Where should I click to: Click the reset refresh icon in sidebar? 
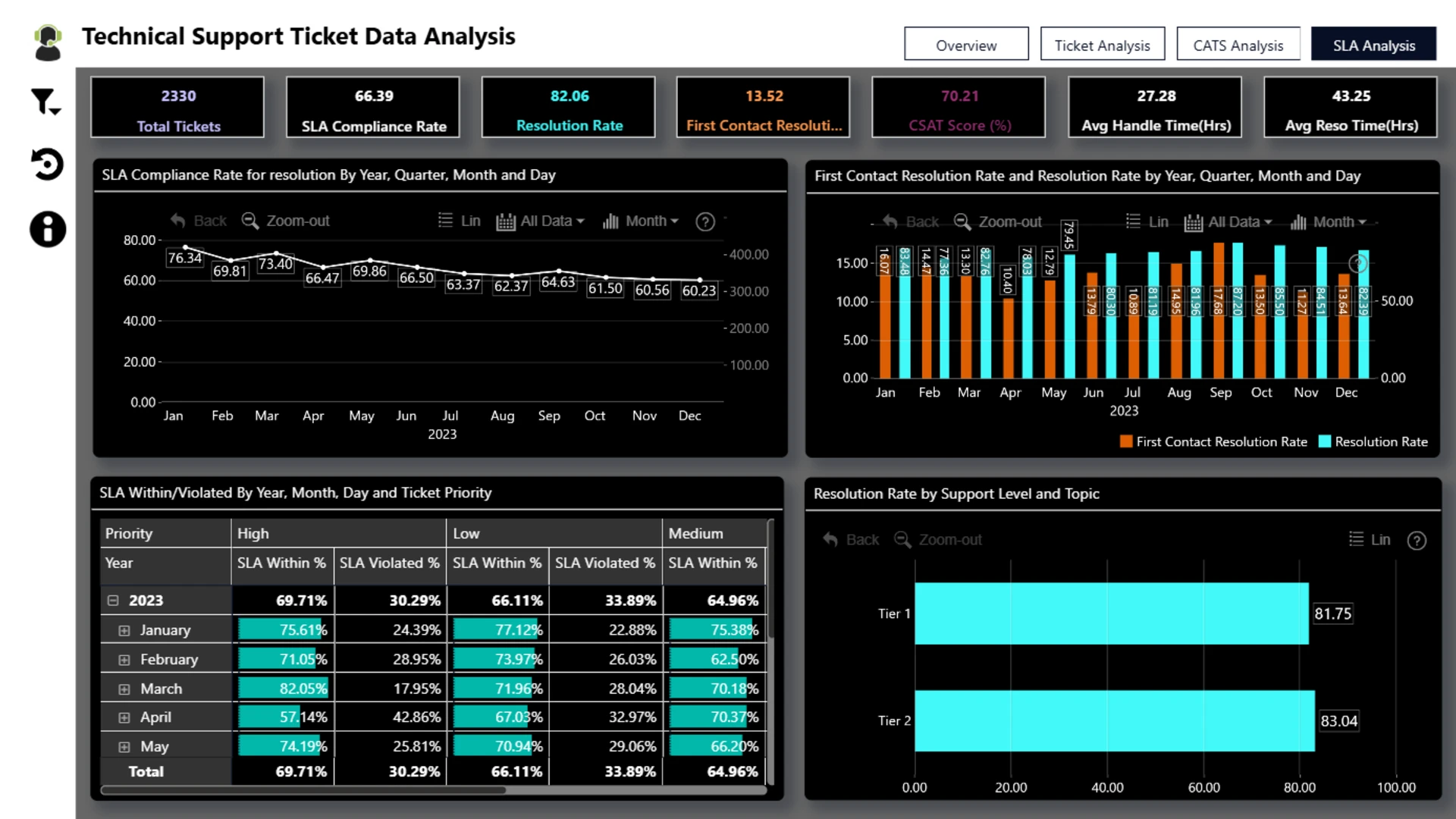pyautogui.click(x=47, y=164)
